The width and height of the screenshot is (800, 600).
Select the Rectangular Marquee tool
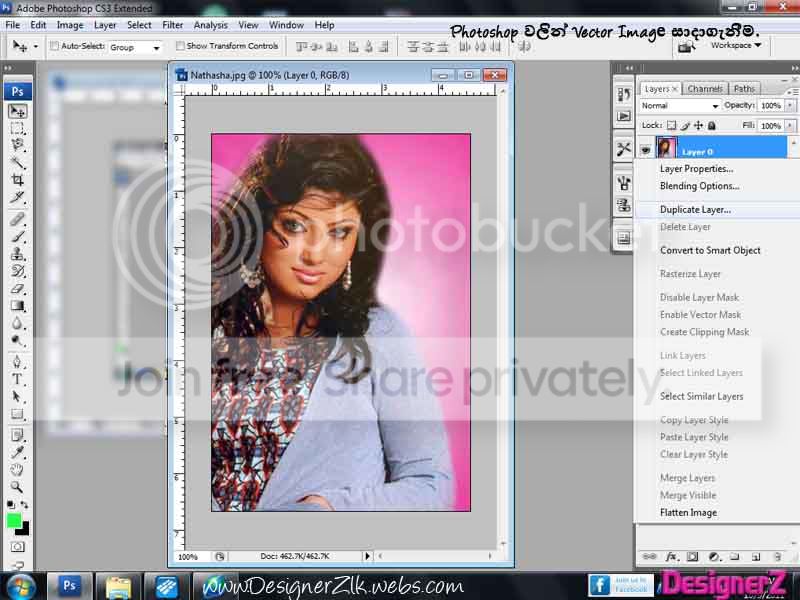click(x=17, y=128)
